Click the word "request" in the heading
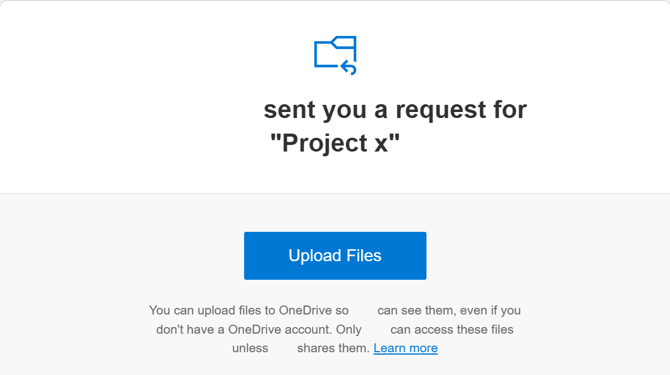The width and height of the screenshot is (670, 375). coord(441,111)
